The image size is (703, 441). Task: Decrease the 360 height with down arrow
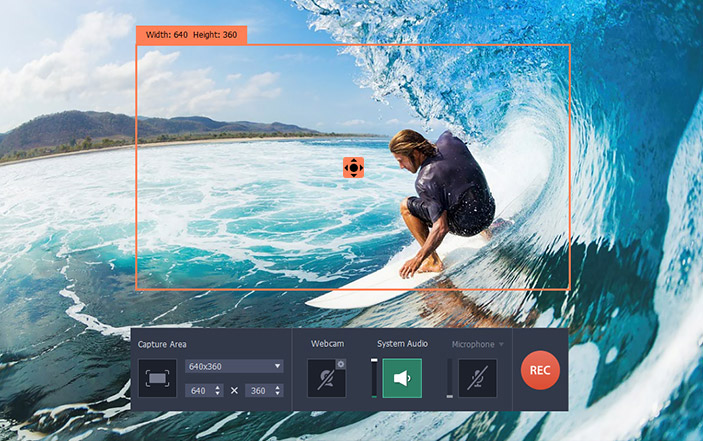coord(278,393)
